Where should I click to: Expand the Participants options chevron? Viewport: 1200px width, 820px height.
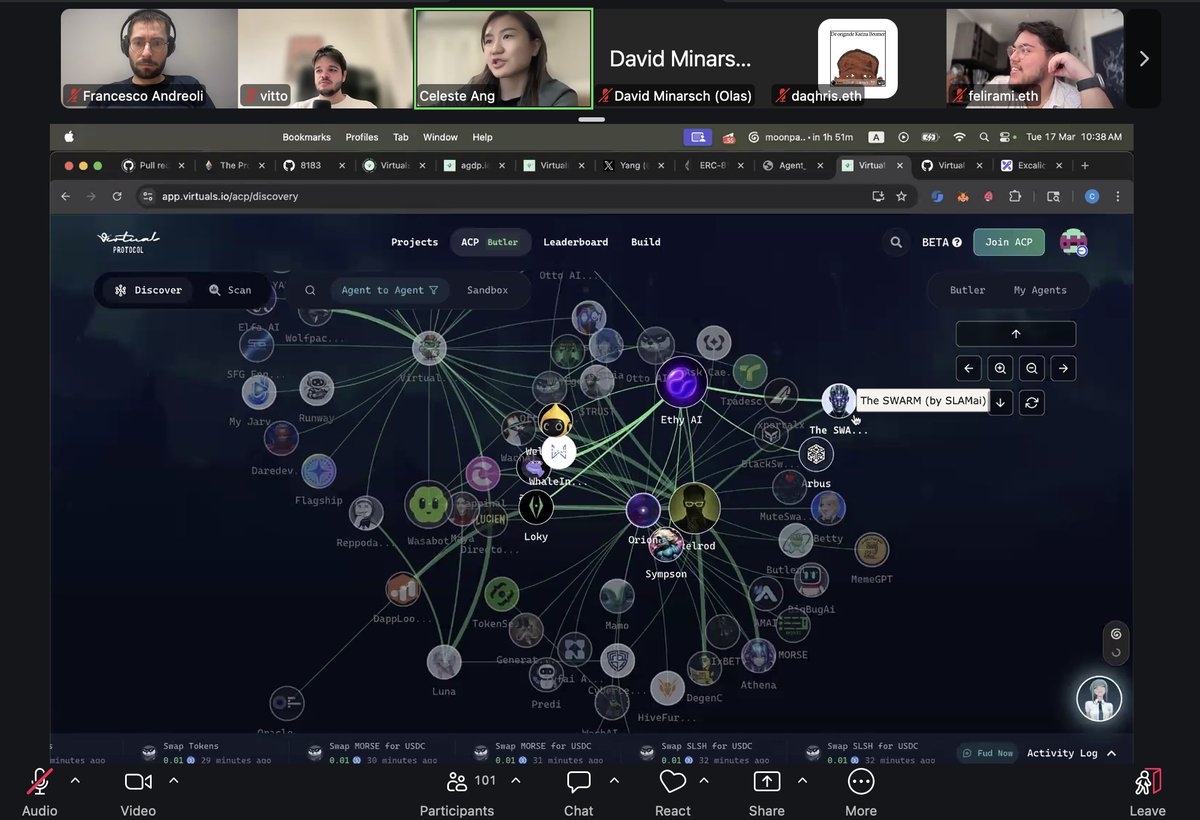click(514, 781)
